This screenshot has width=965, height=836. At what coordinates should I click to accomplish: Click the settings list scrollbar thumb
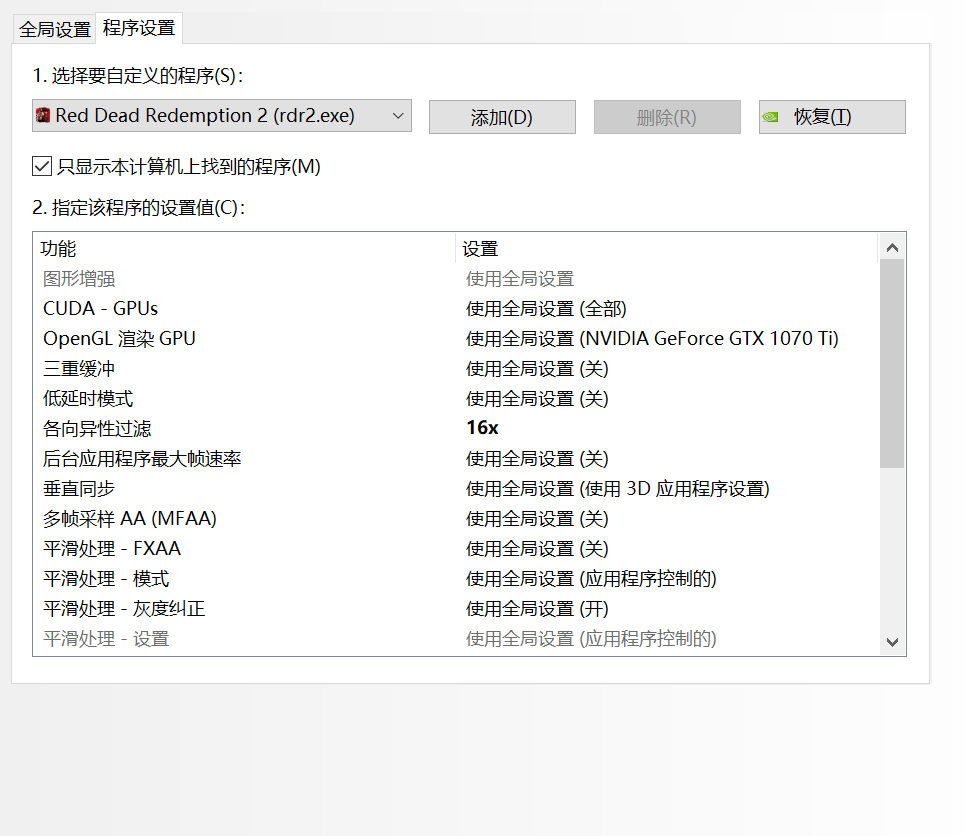pos(892,363)
